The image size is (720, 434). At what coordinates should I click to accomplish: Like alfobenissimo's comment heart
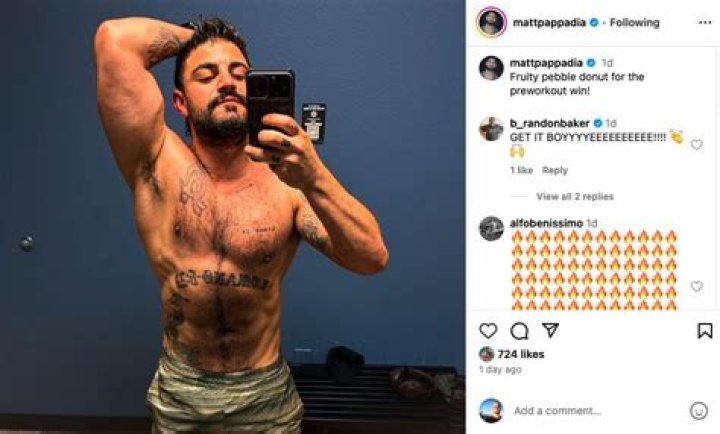pyautogui.click(x=697, y=286)
